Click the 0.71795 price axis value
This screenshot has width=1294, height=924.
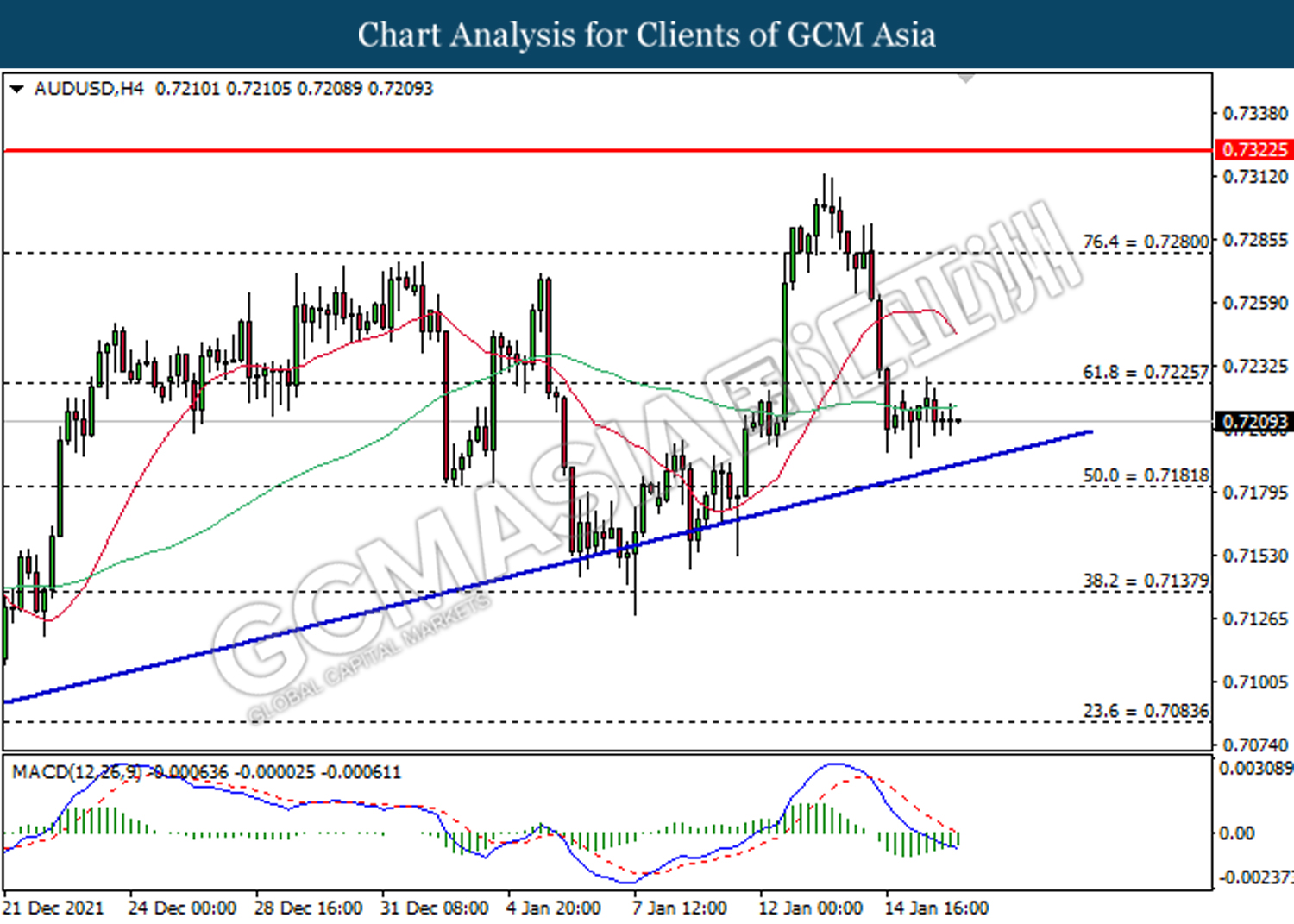tap(1255, 493)
